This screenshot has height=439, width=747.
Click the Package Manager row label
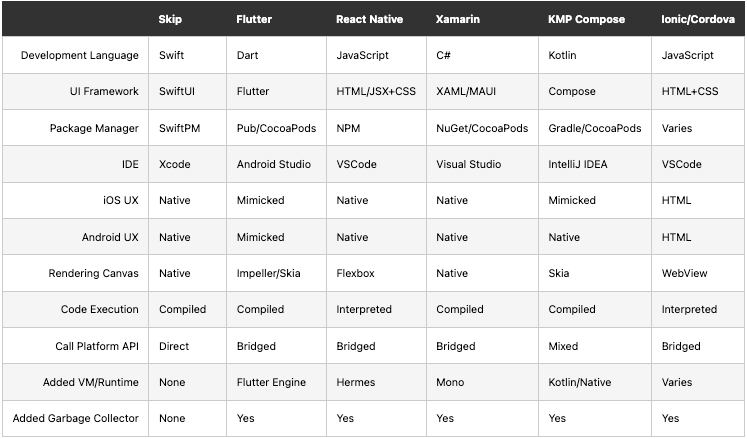[94, 128]
